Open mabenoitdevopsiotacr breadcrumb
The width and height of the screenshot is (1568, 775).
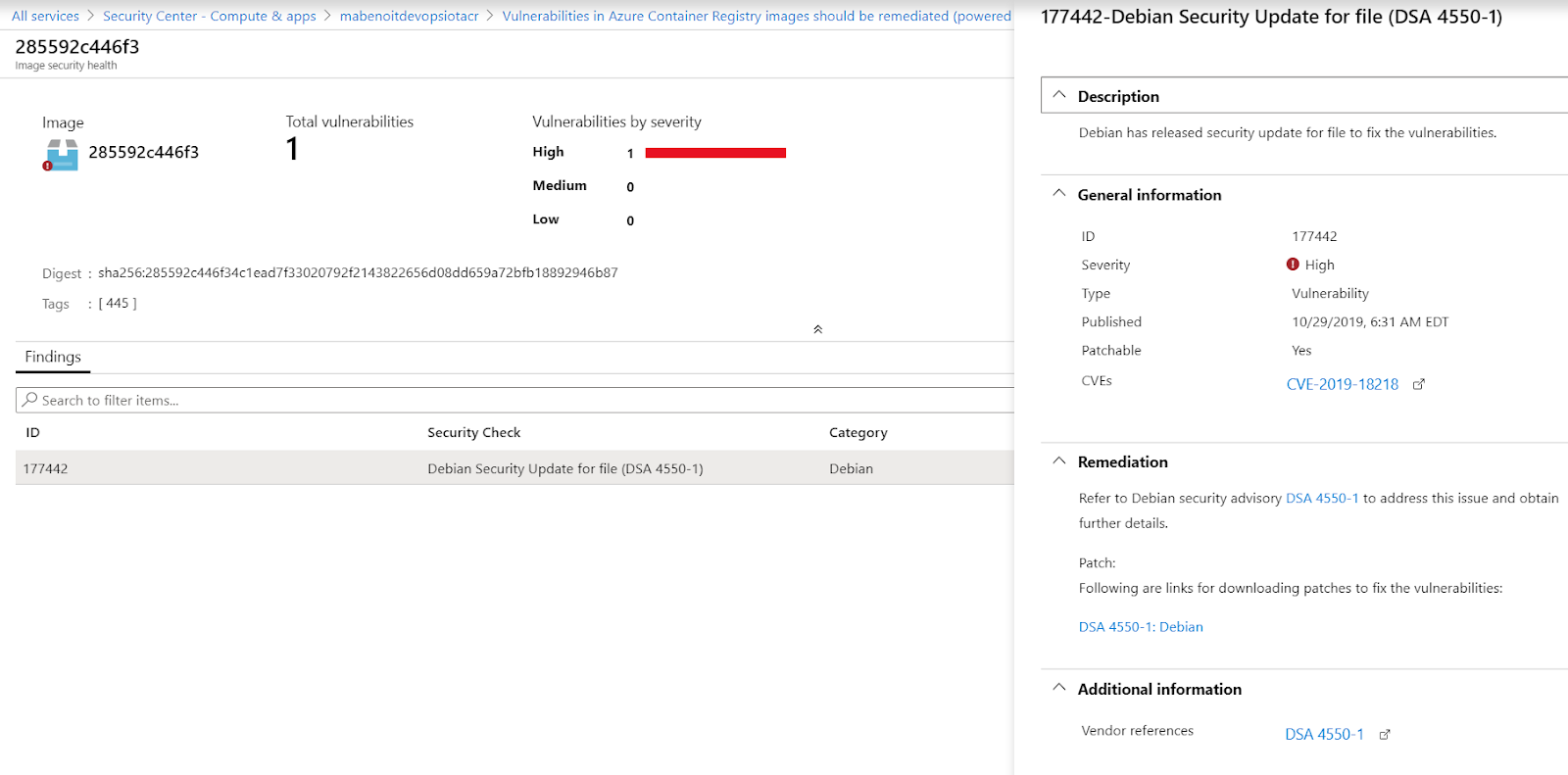click(410, 16)
